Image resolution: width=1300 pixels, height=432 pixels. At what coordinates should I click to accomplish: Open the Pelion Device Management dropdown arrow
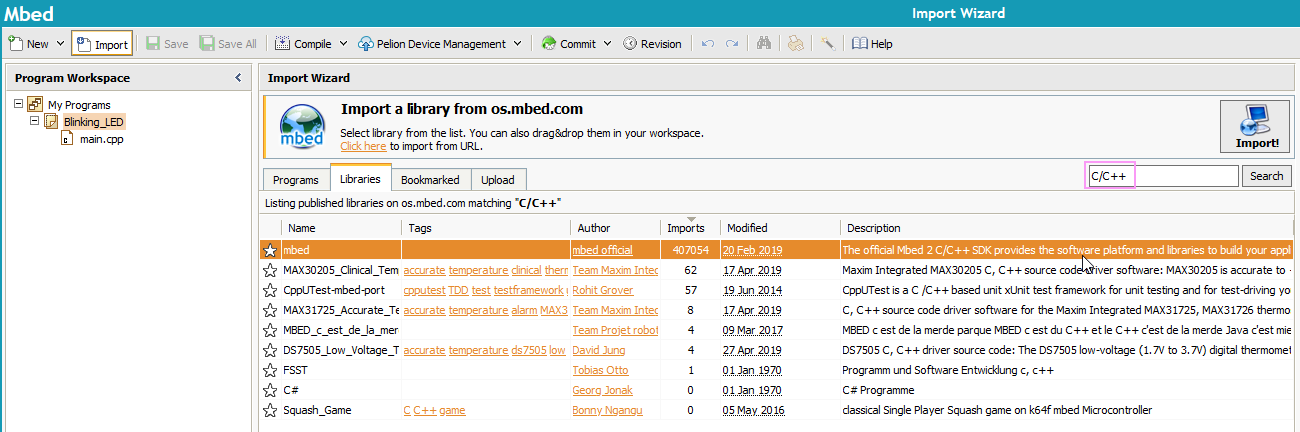point(517,44)
